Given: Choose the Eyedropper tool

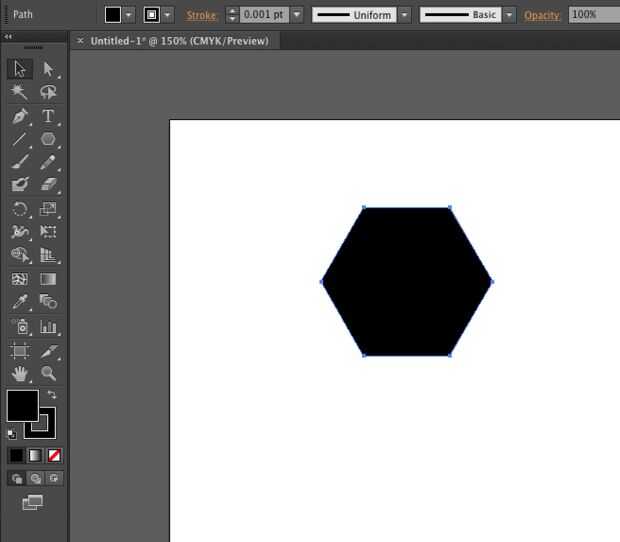Looking at the screenshot, I should point(20,301).
